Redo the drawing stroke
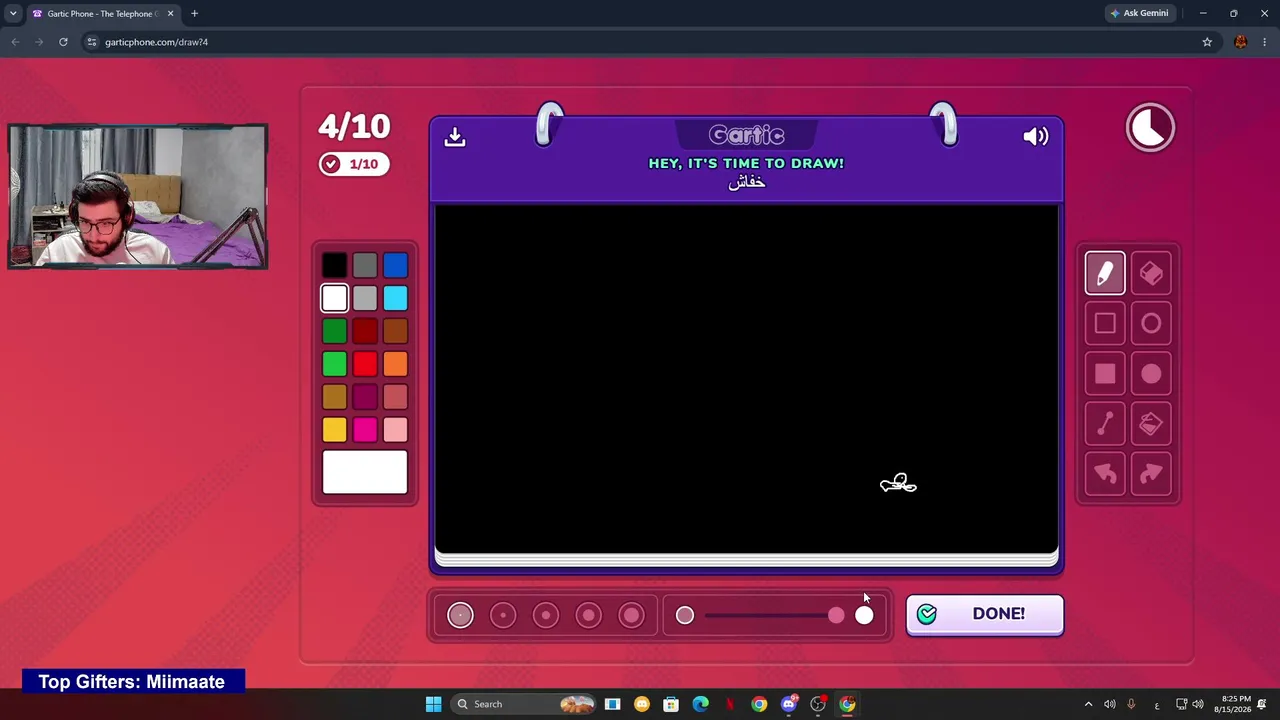Screen dimensions: 1280x720 pos(1151,474)
